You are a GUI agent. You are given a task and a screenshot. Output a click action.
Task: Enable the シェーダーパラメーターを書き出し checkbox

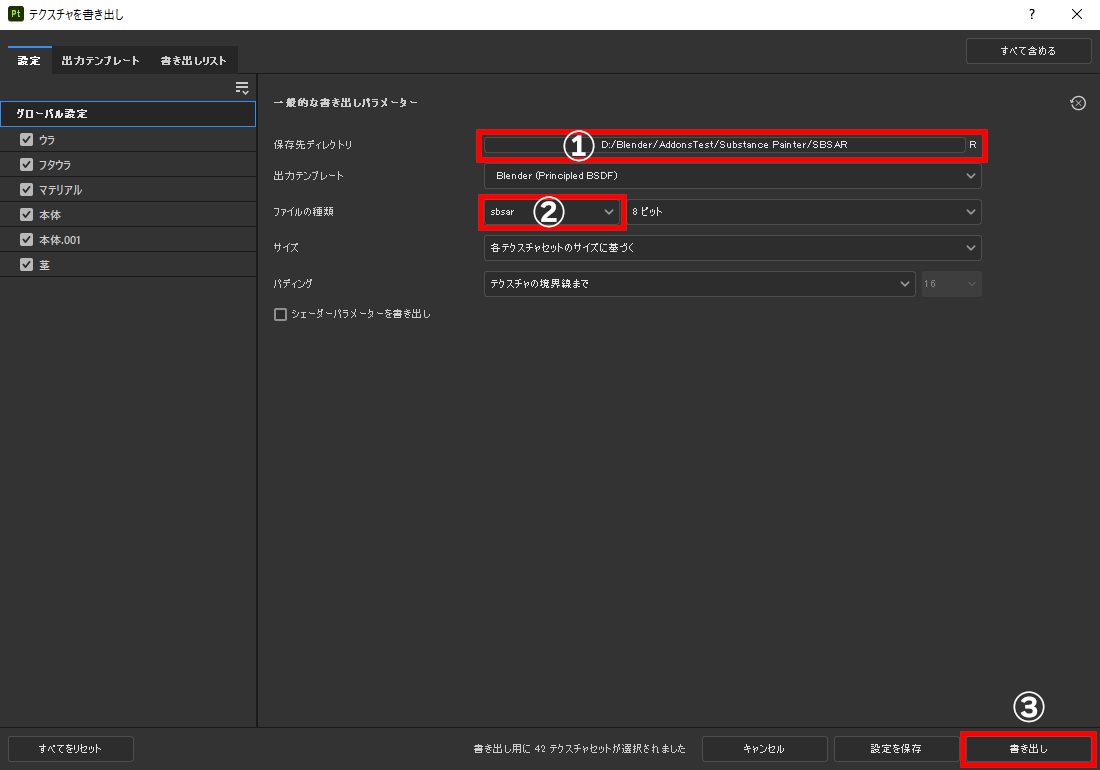click(281, 313)
